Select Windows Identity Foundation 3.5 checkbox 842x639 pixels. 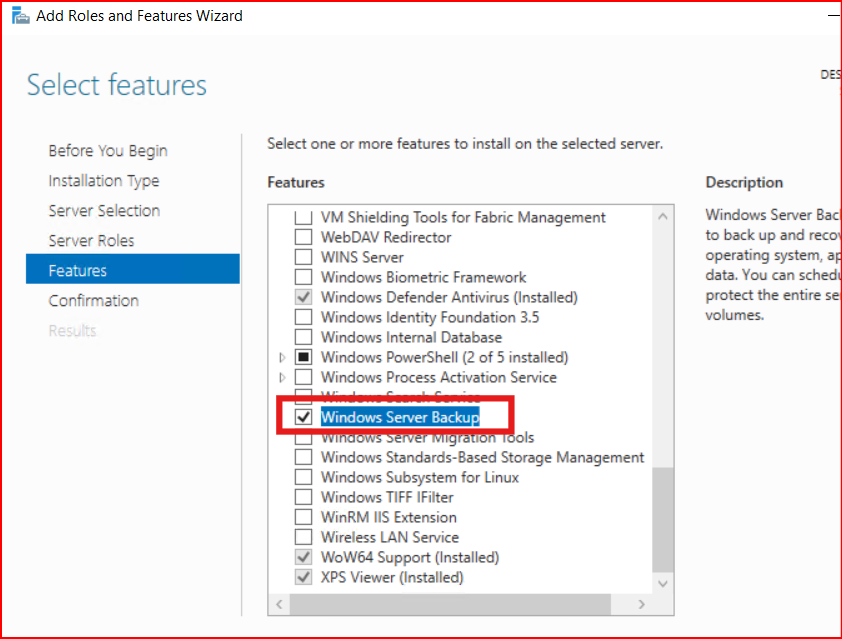303,317
